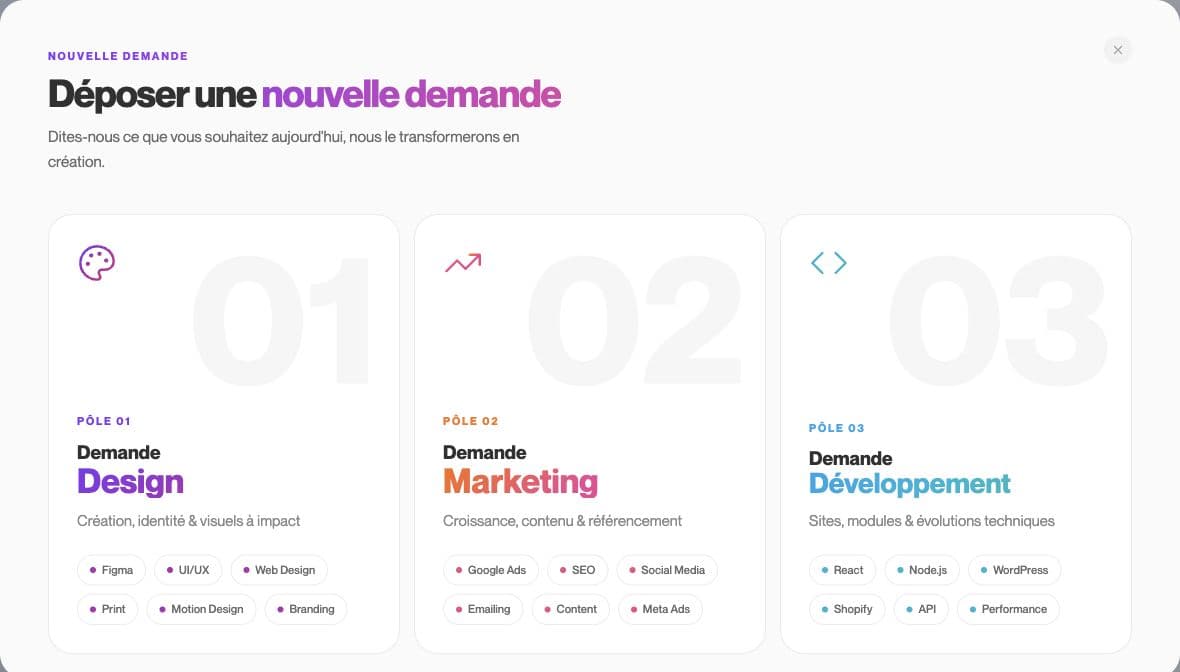Image resolution: width=1180 pixels, height=672 pixels.
Task: Click the Figma tag
Action: [x=111, y=570]
